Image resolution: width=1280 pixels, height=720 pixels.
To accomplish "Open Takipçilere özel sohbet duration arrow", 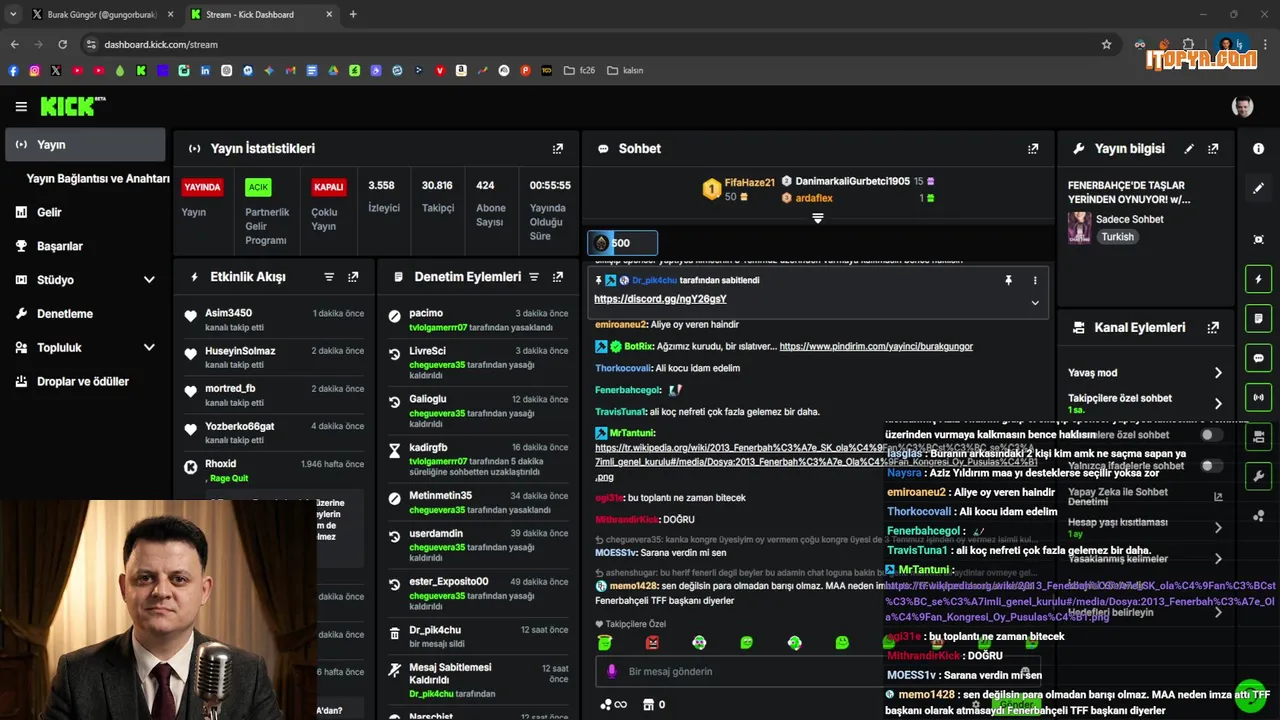I will [x=1218, y=404].
